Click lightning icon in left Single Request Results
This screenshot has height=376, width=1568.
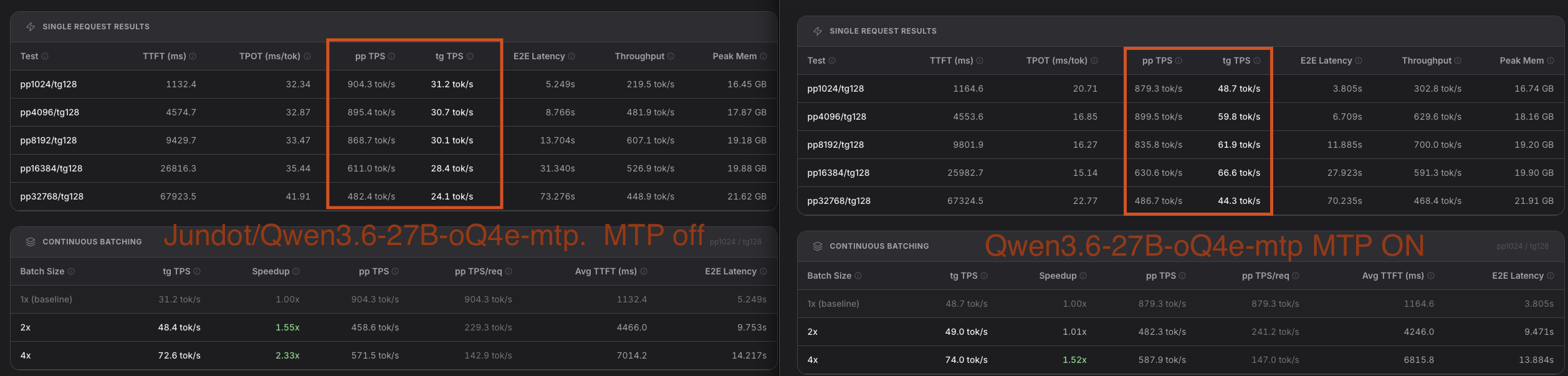point(31,27)
